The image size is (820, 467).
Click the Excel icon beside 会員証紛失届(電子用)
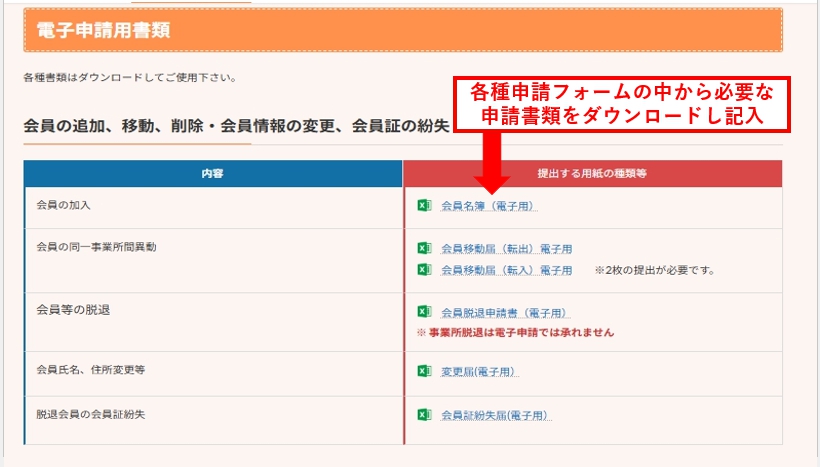pyautogui.click(x=424, y=415)
